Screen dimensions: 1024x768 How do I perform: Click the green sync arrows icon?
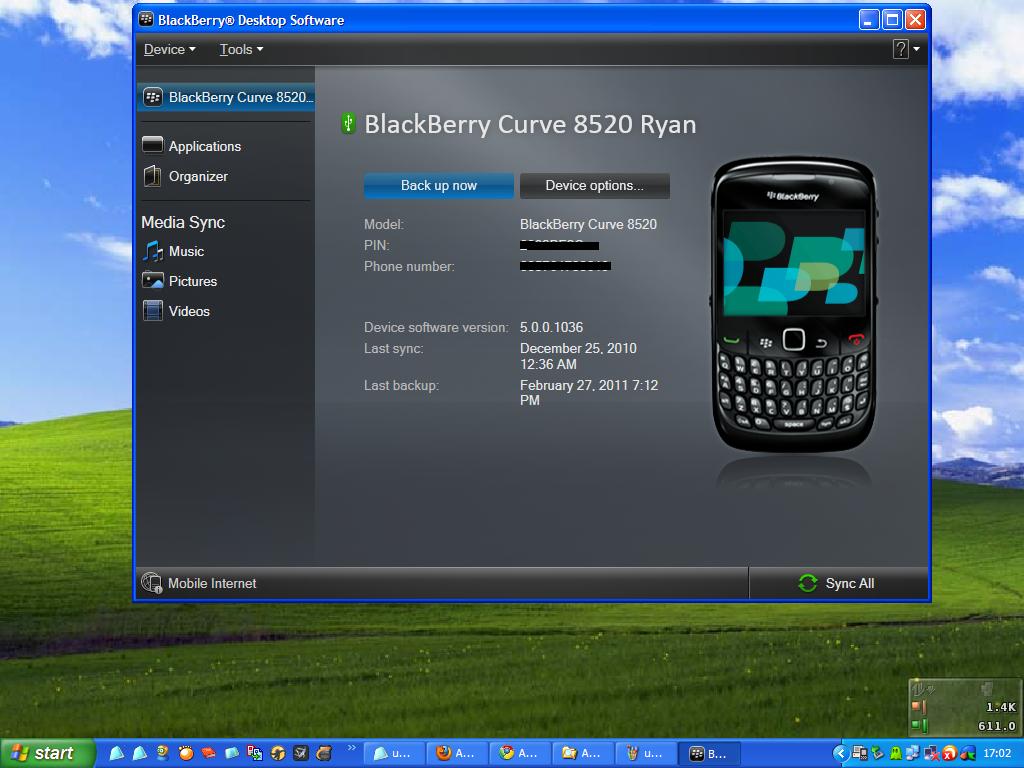(808, 583)
